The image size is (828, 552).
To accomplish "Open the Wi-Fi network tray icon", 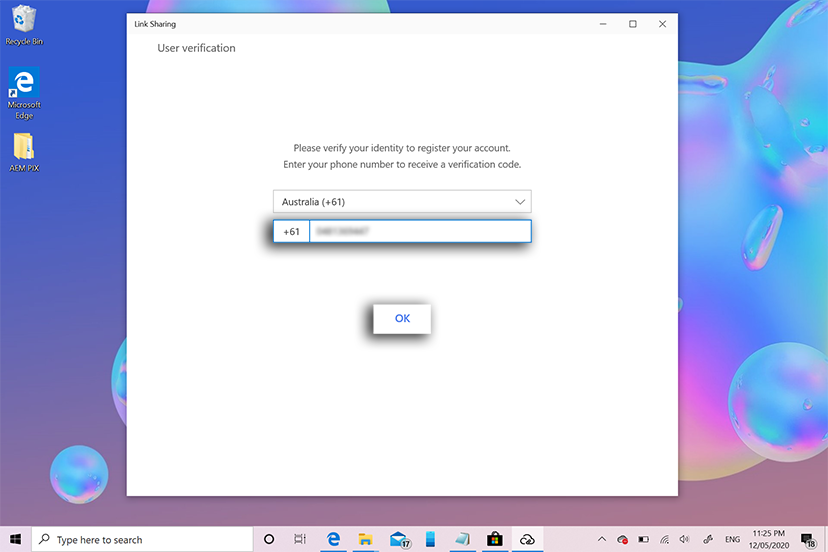I will (x=664, y=539).
